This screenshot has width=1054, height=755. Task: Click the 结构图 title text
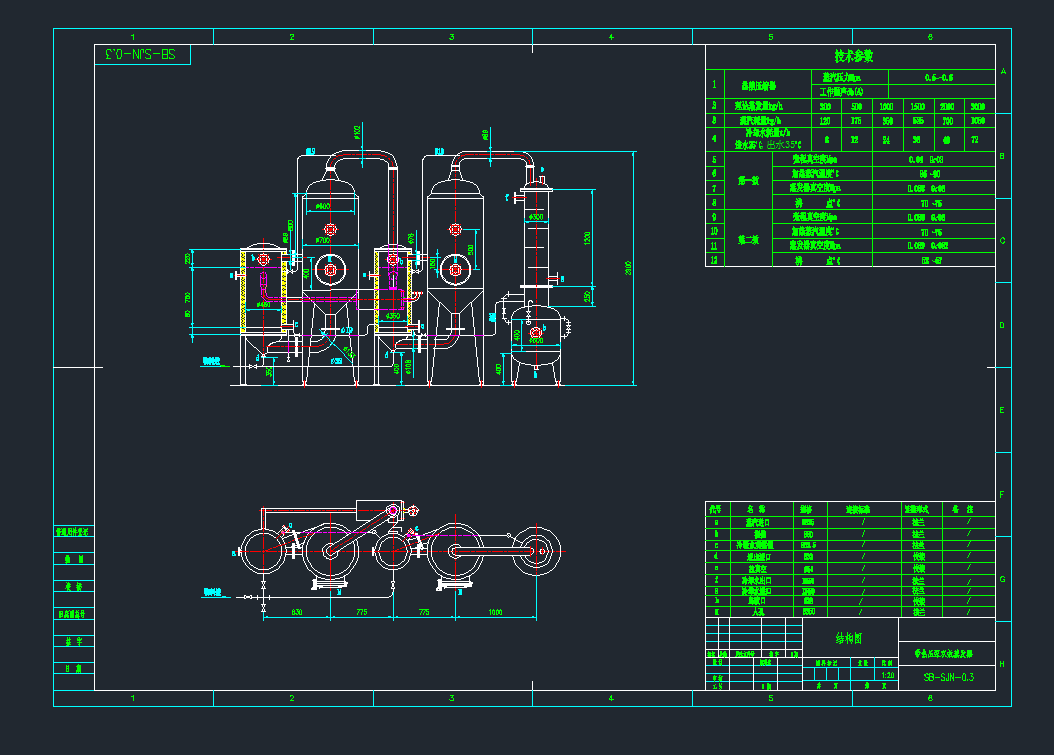tap(849, 637)
